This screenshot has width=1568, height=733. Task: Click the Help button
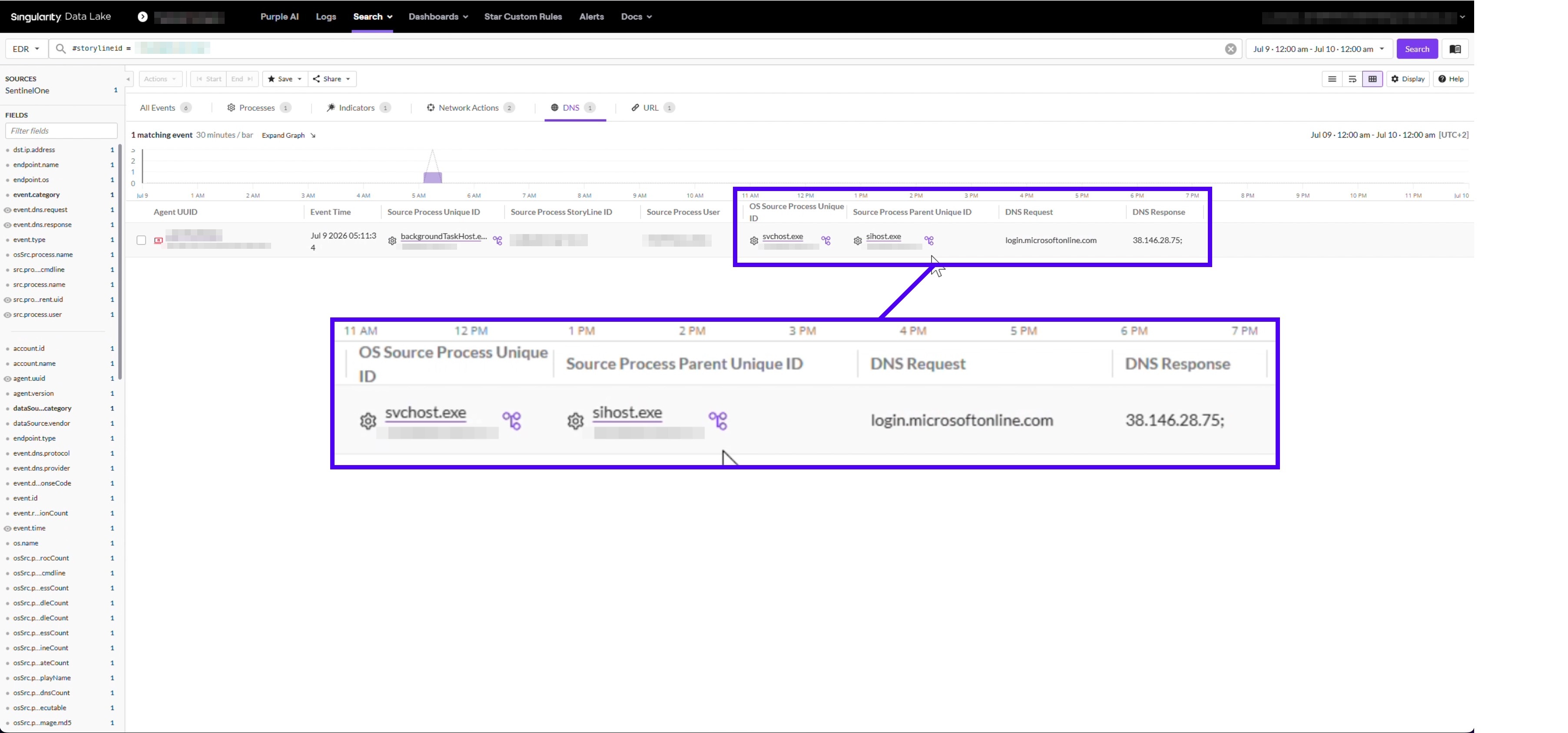[1451, 79]
